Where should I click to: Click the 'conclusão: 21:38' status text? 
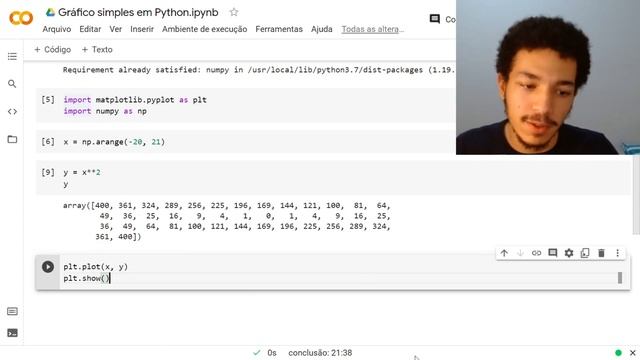coord(320,353)
